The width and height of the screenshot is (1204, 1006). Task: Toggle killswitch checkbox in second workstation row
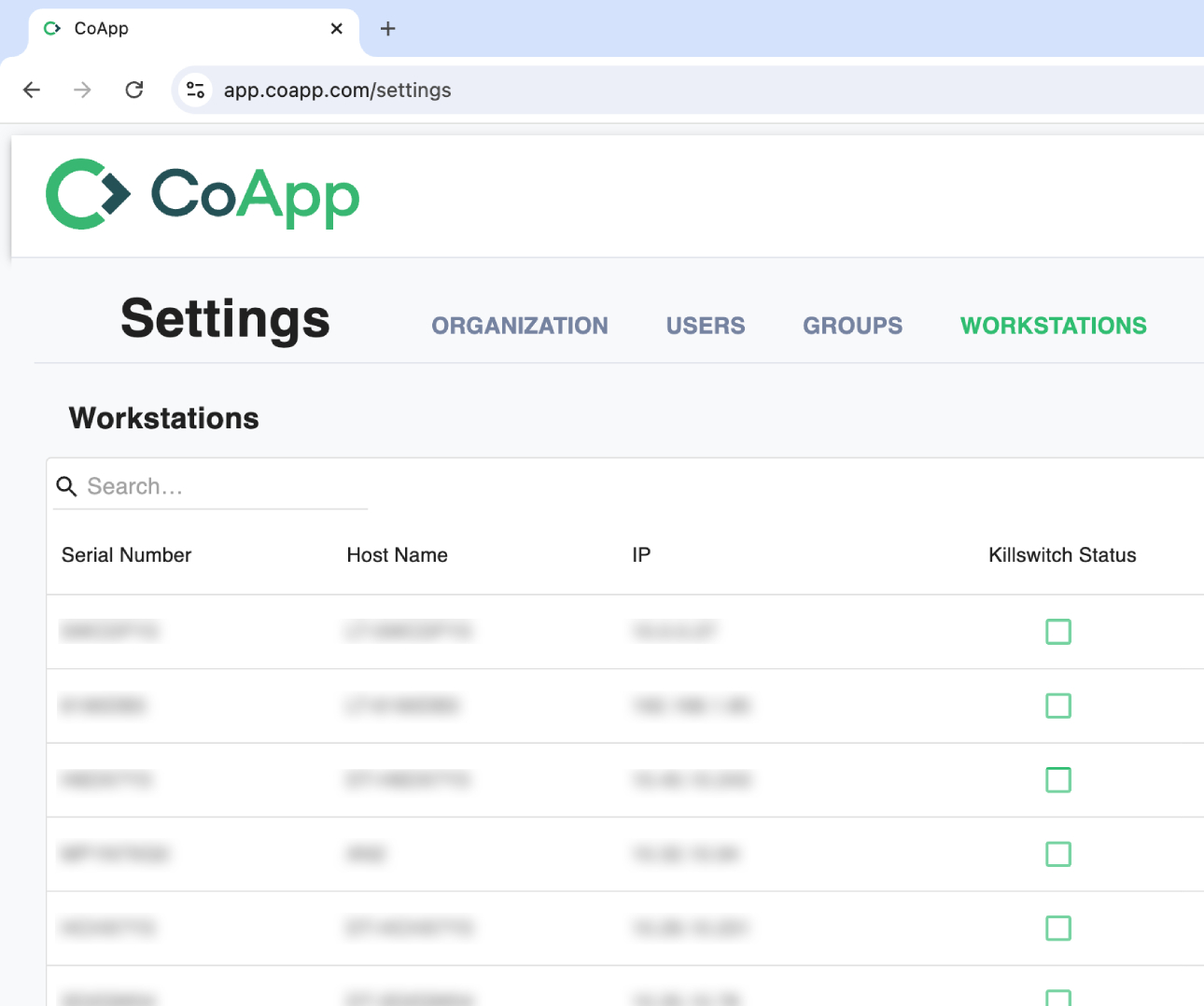1058,706
